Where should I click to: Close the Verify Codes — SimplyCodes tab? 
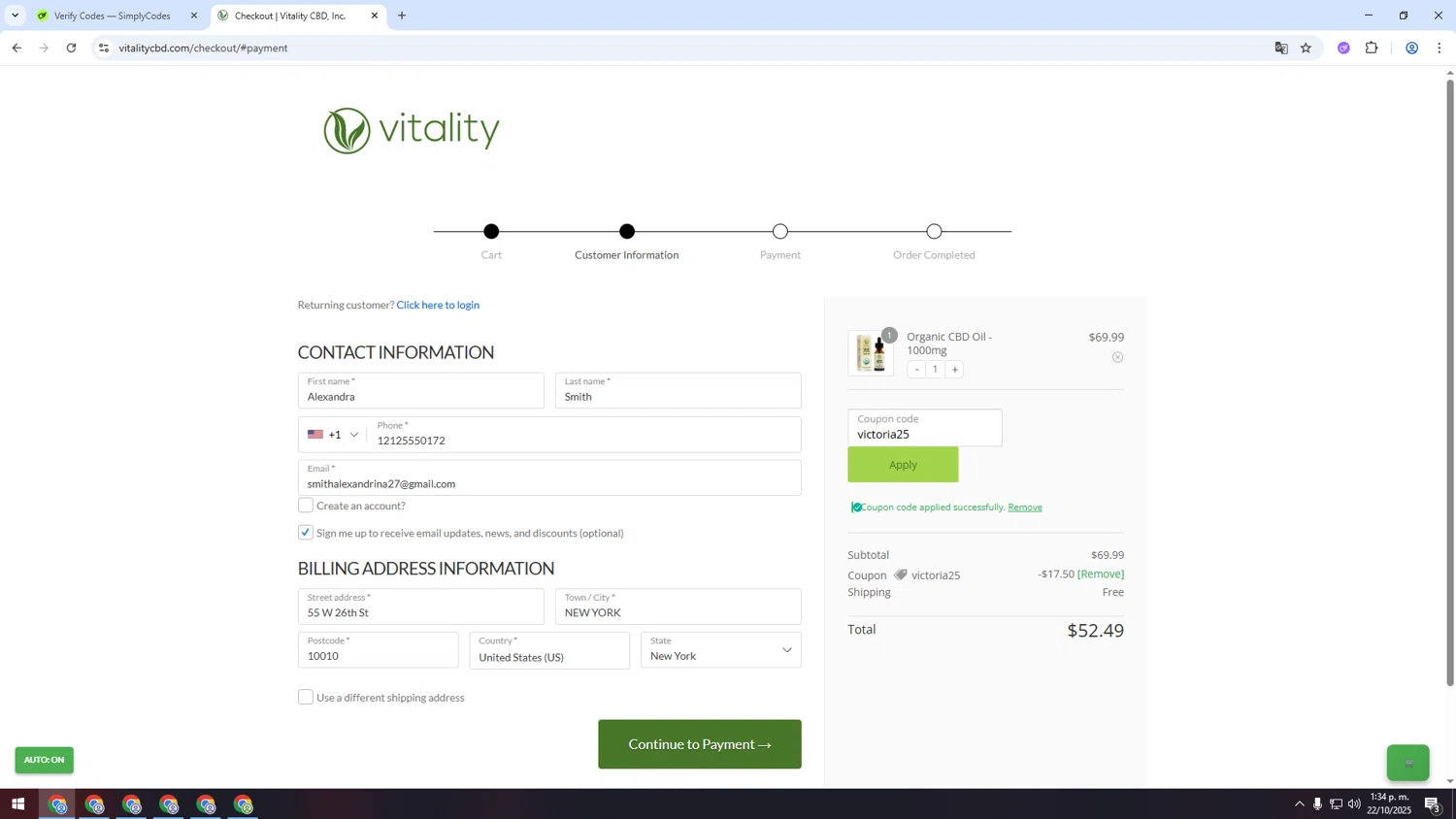(x=193, y=16)
